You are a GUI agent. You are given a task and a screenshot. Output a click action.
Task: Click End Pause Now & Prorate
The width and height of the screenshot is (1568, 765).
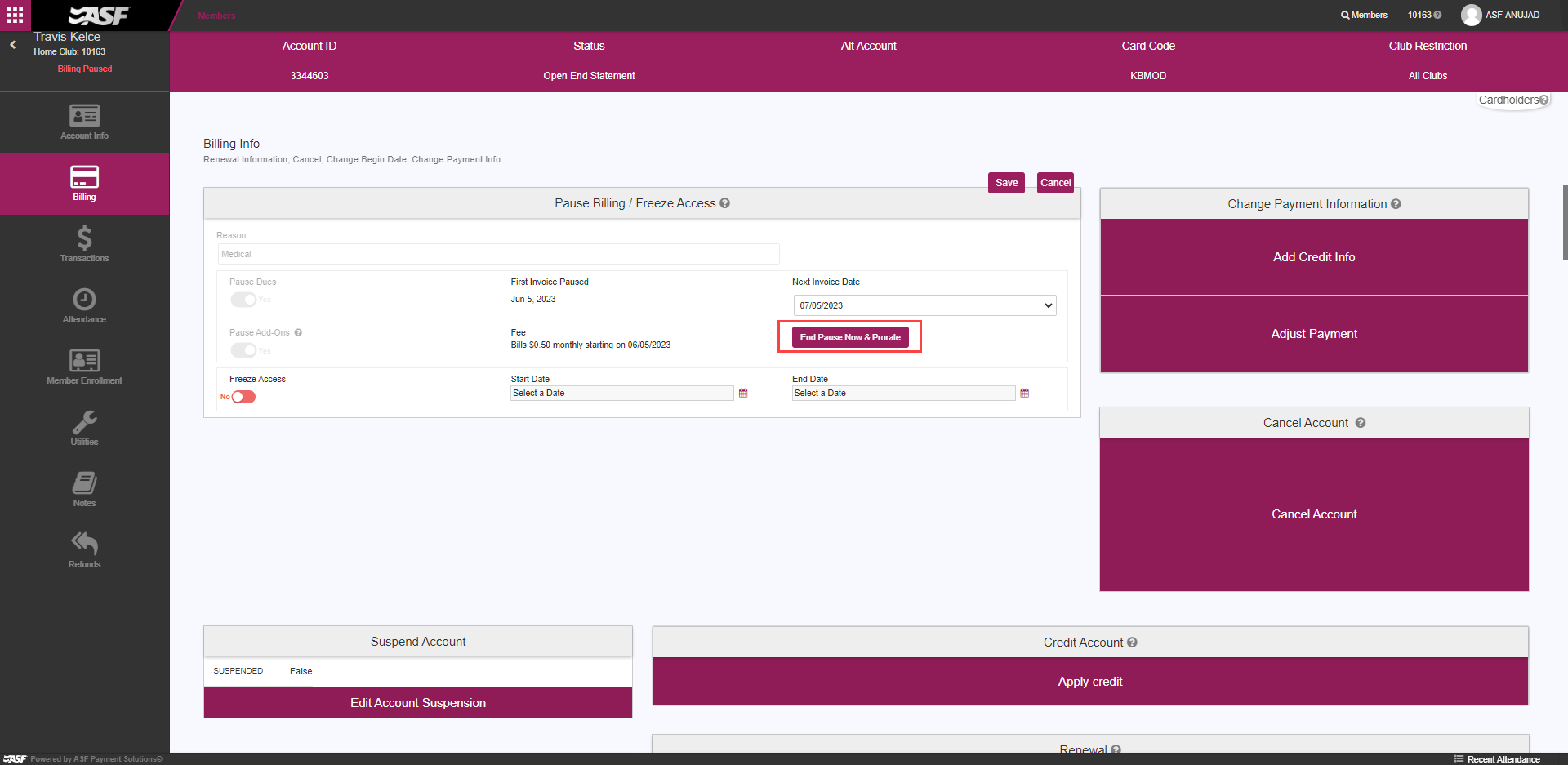(x=850, y=337)
